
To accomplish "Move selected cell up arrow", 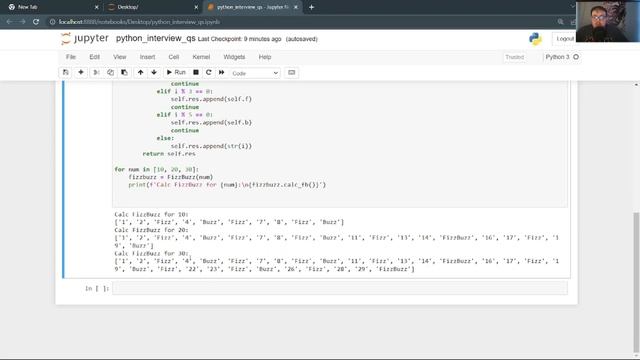I will click(x=140, y=73).
